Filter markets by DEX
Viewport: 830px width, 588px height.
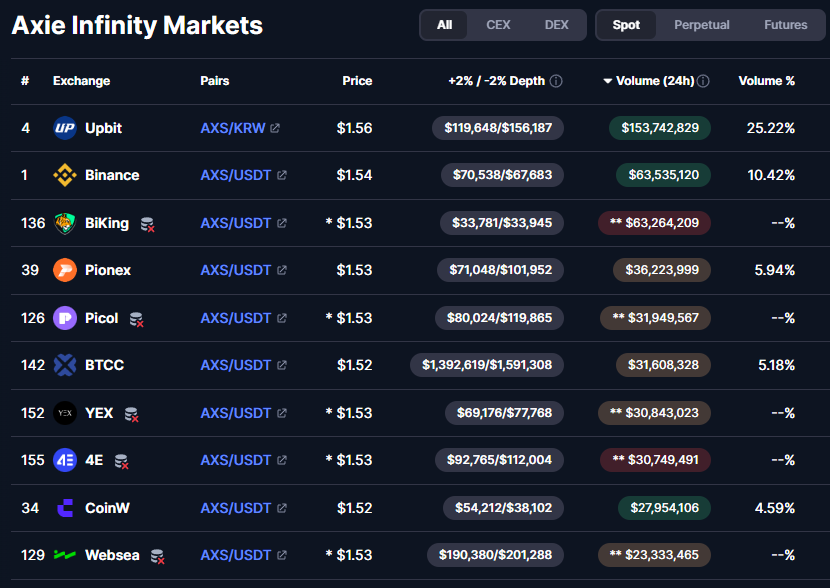pyautogui.click(x=556, y=25)
